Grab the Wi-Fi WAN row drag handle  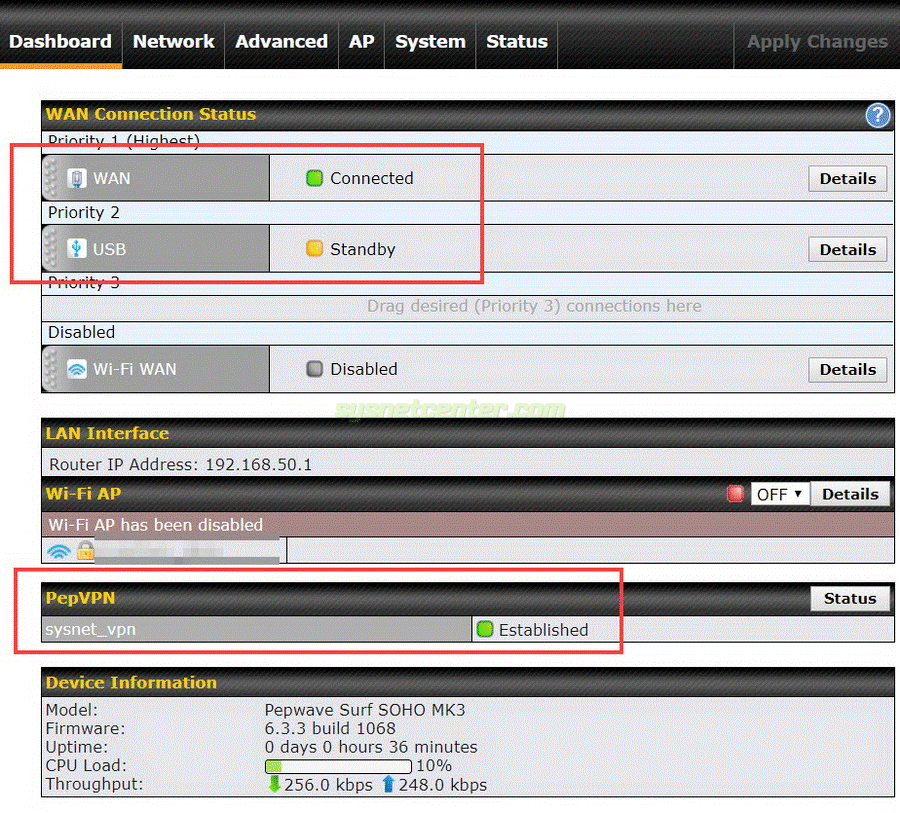tap(51, 369)
